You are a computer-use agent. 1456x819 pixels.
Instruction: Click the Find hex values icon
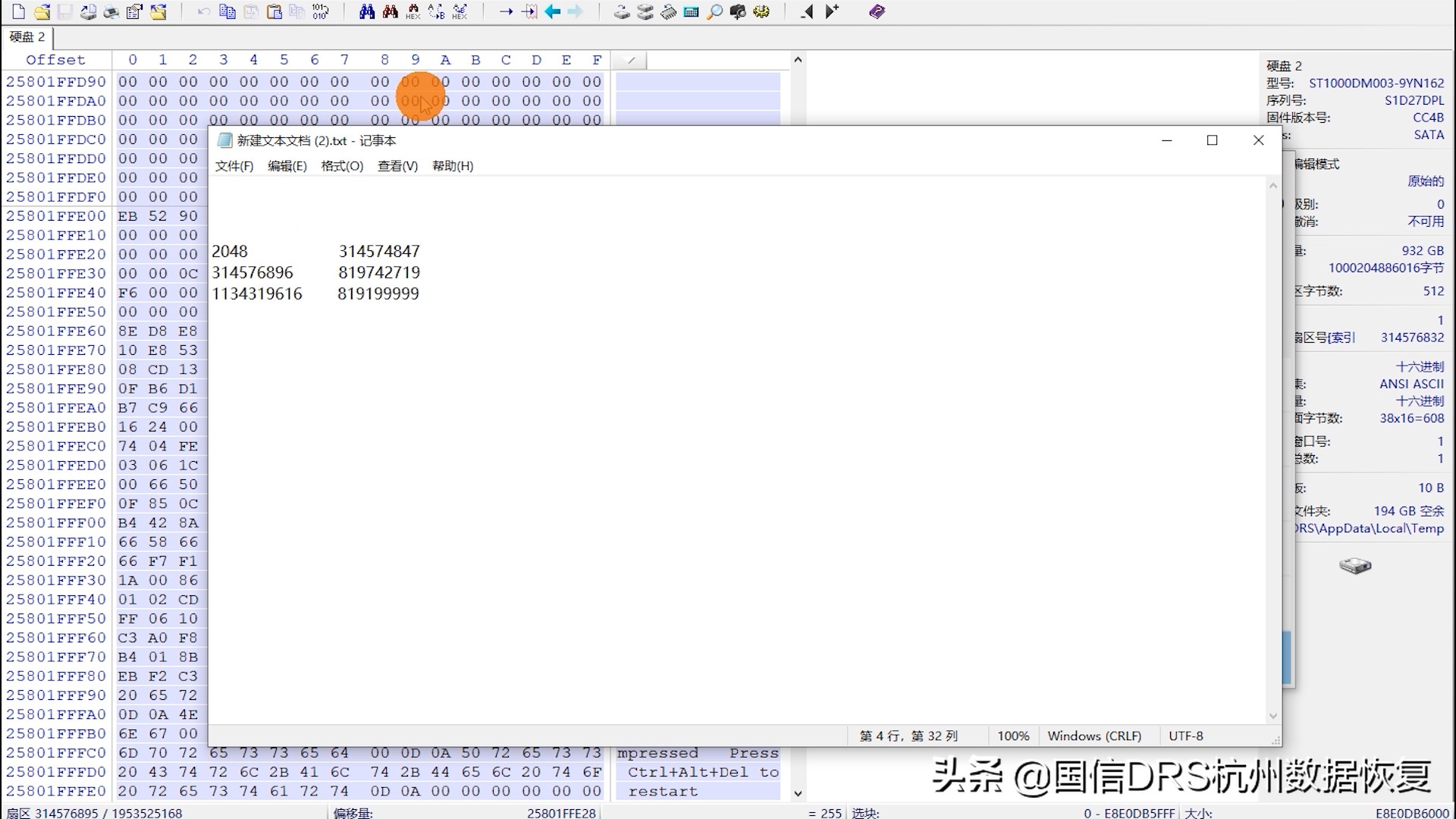pos(413,11)
